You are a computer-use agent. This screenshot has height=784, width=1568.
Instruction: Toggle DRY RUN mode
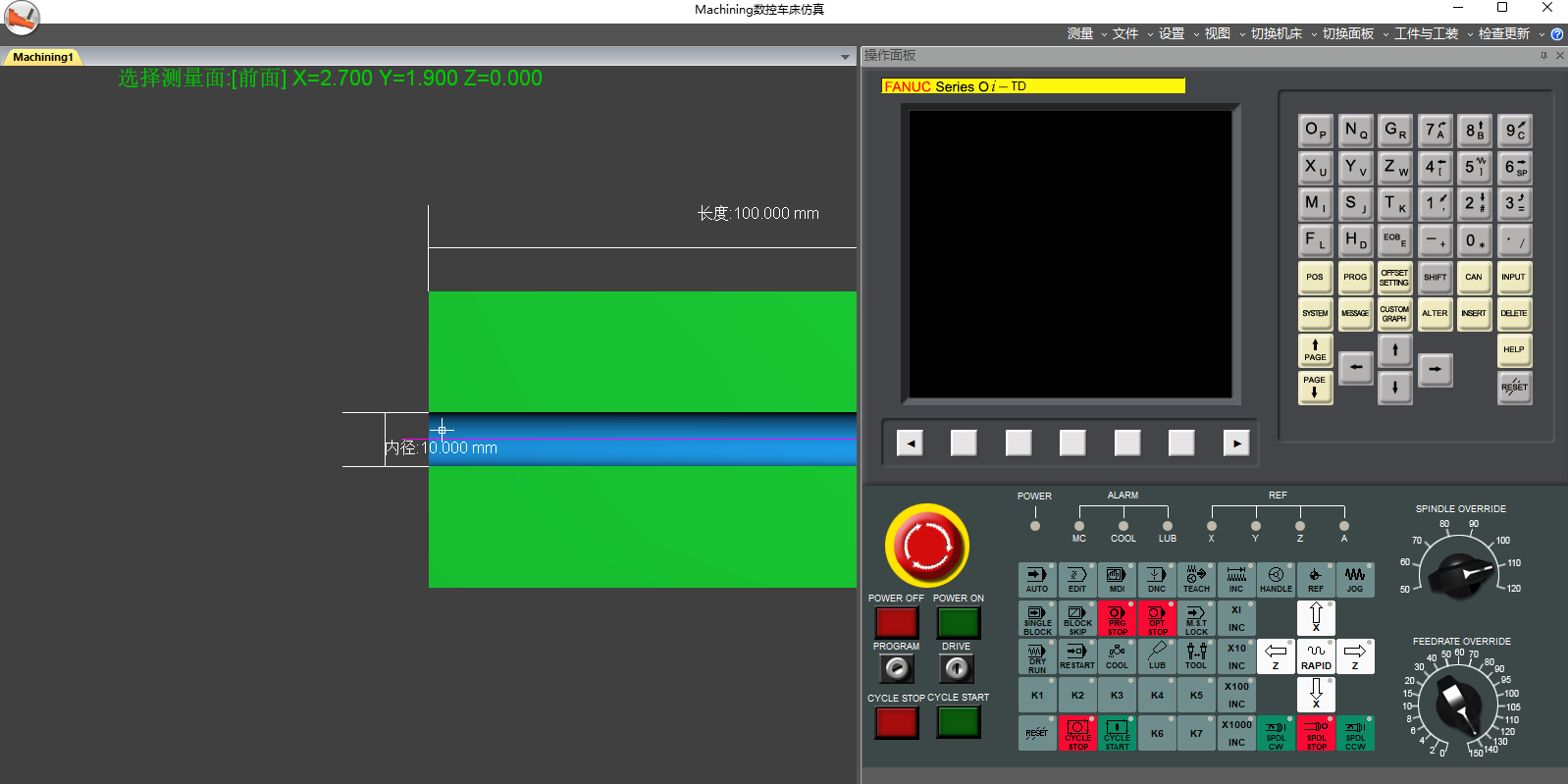click(1036, 657)
